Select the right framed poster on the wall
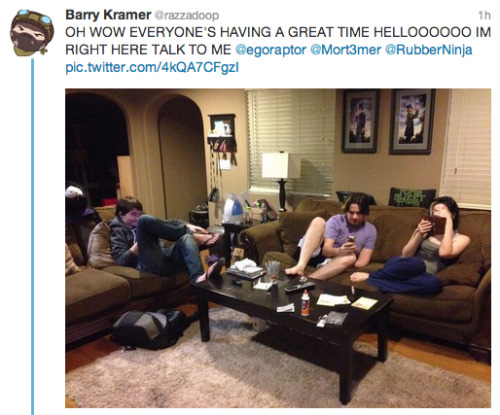This screenshot has height=415, width=500. click(412, 121)
